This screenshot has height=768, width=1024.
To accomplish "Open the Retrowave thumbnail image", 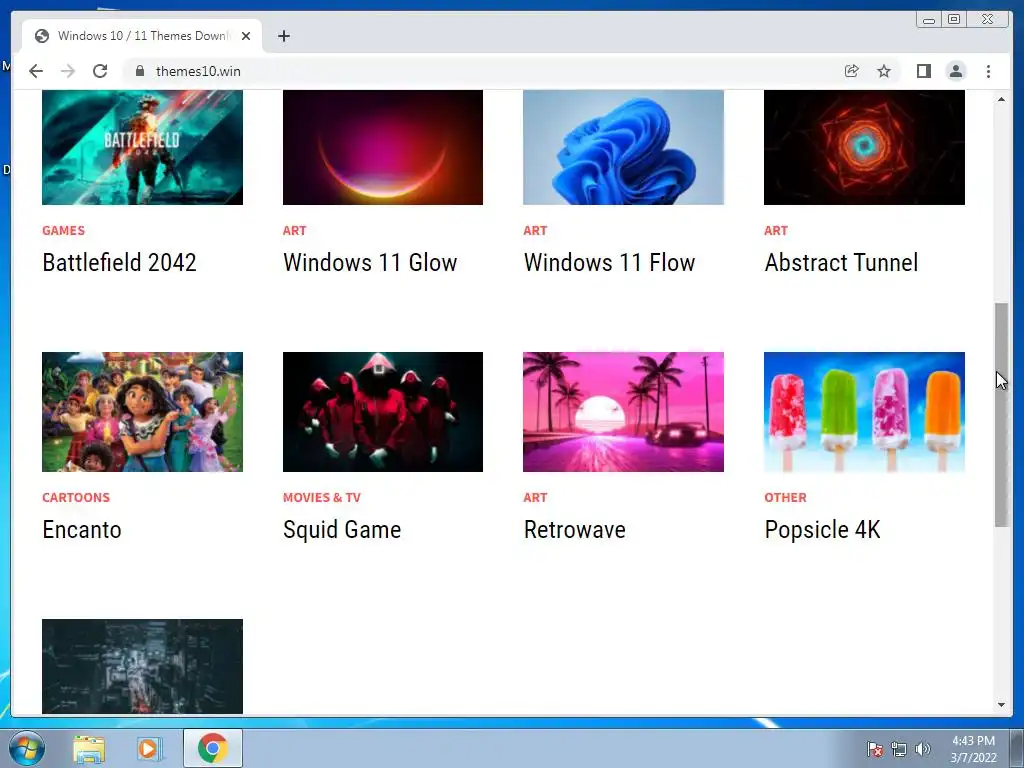I will (x=623, y=412).
